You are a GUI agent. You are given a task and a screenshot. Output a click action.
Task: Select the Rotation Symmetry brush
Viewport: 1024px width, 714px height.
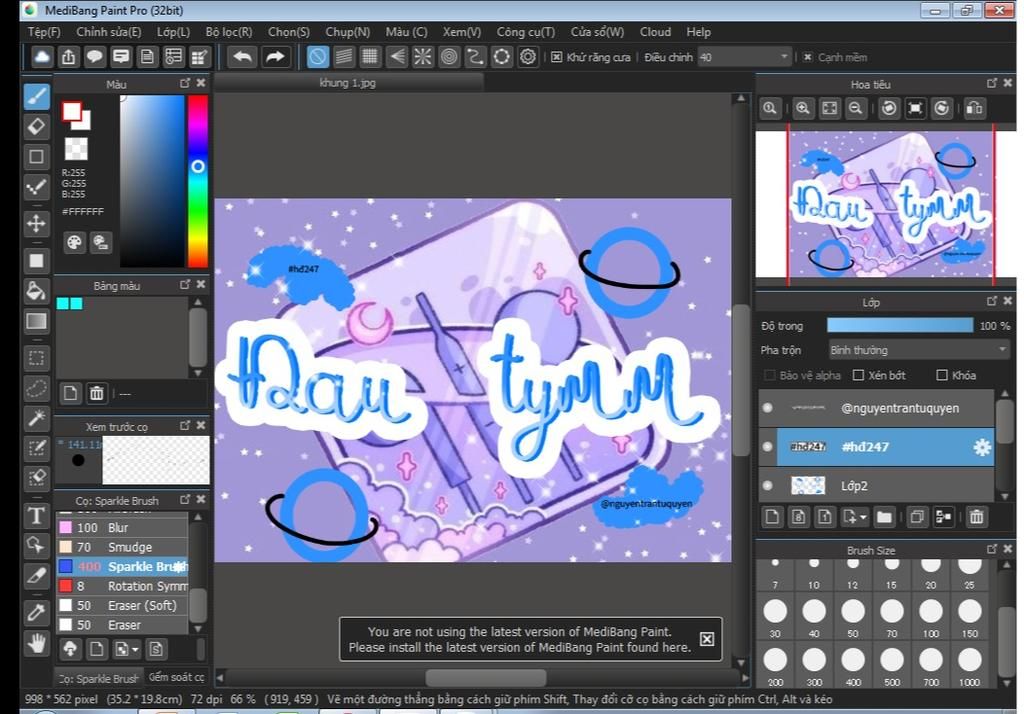pos(123,586)
